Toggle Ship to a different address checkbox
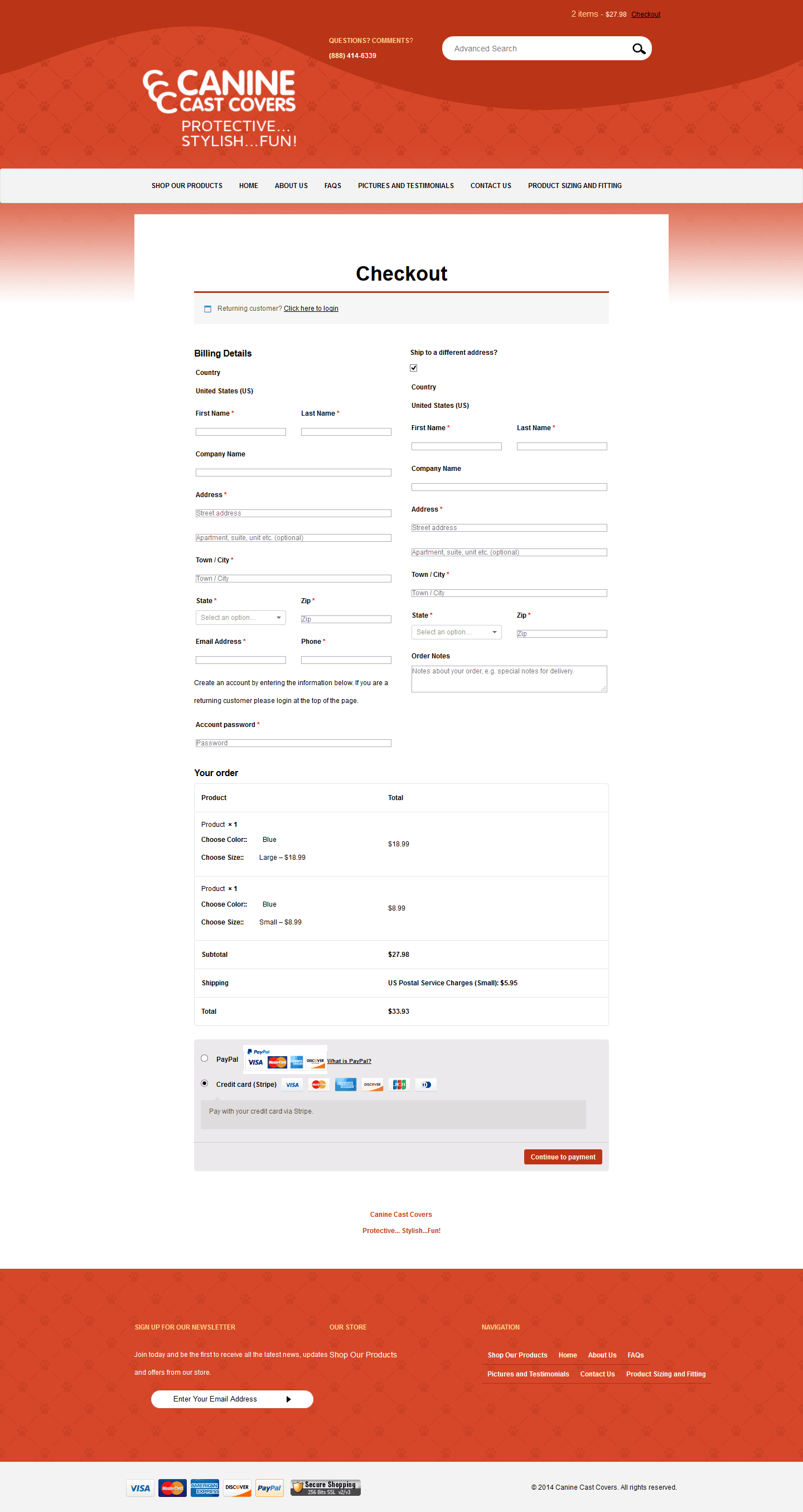803x1512 pixels. coord(414,368)
